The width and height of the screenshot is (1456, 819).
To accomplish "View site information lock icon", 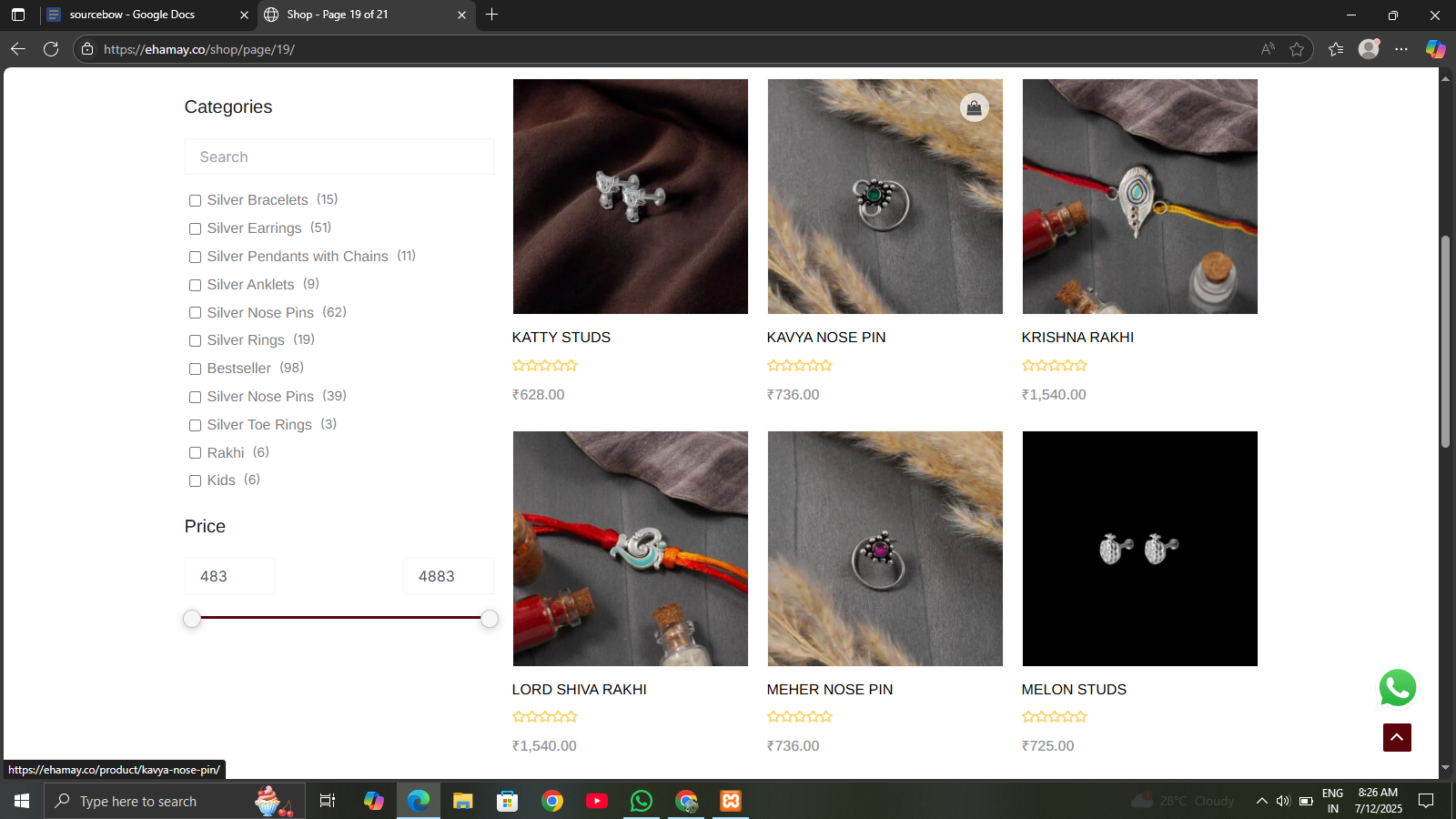I will 87,49.
